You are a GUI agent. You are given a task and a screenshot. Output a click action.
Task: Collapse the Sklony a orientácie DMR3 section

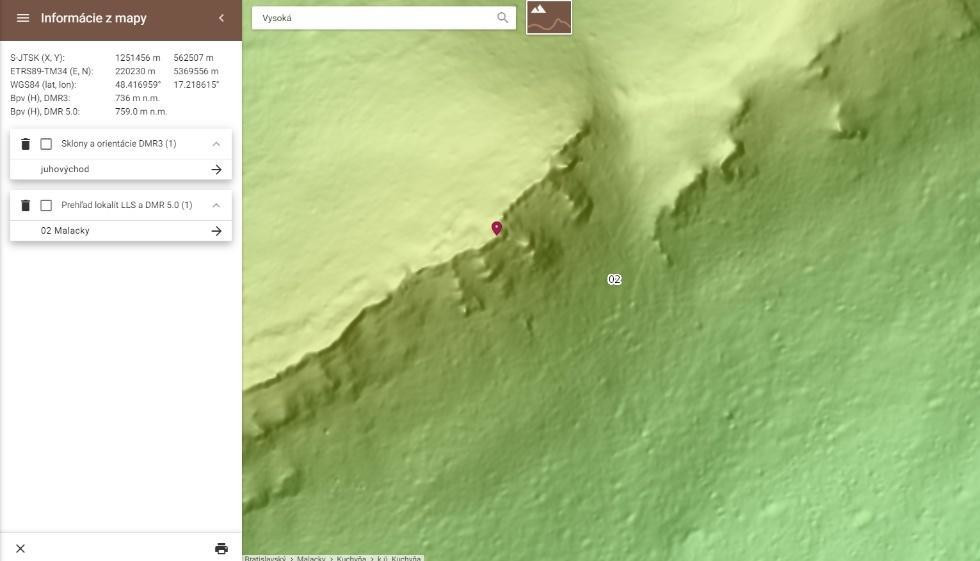click(x=216, y=144)
